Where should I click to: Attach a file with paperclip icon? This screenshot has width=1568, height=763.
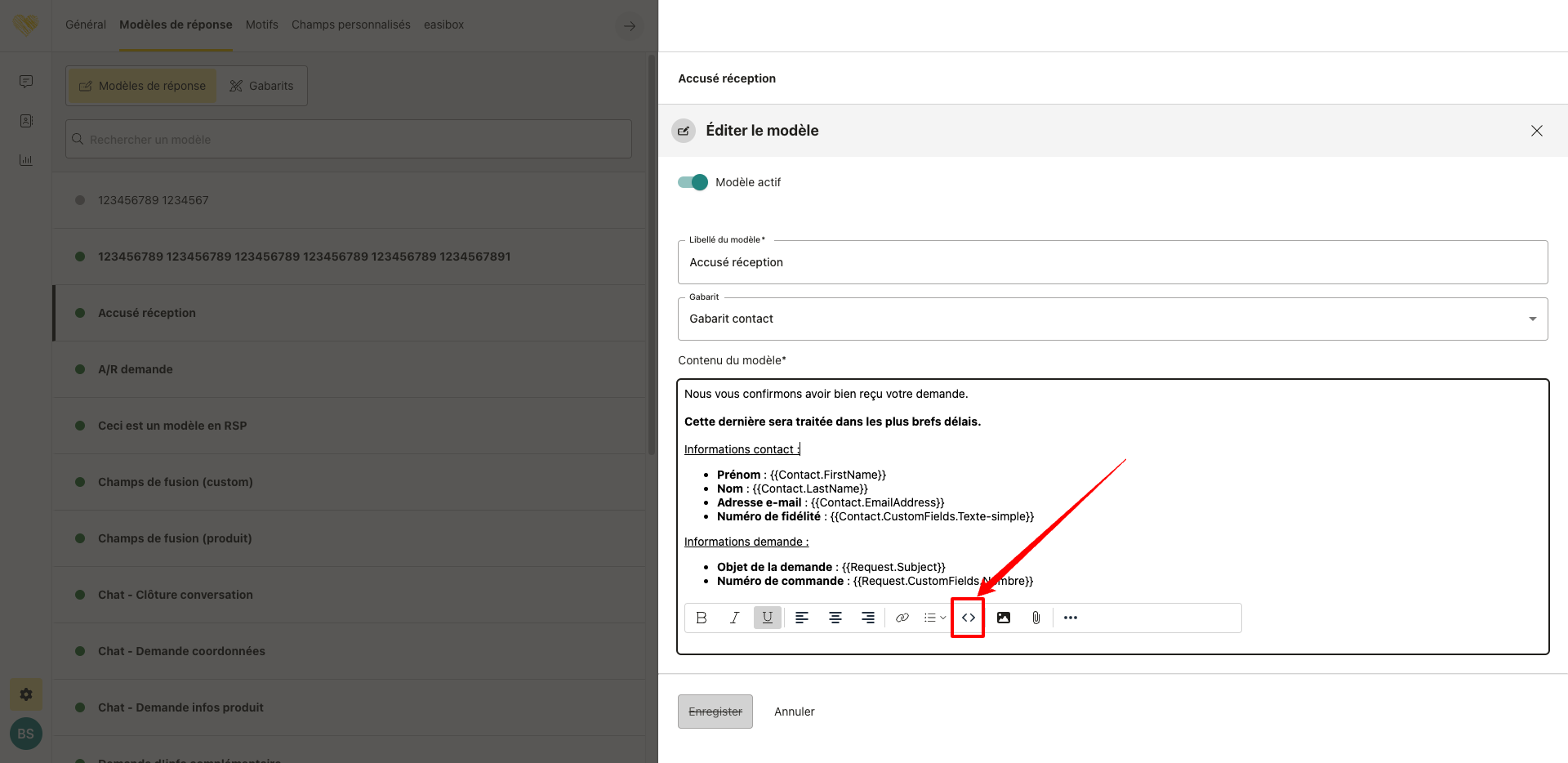click(x=1036, y=618)
